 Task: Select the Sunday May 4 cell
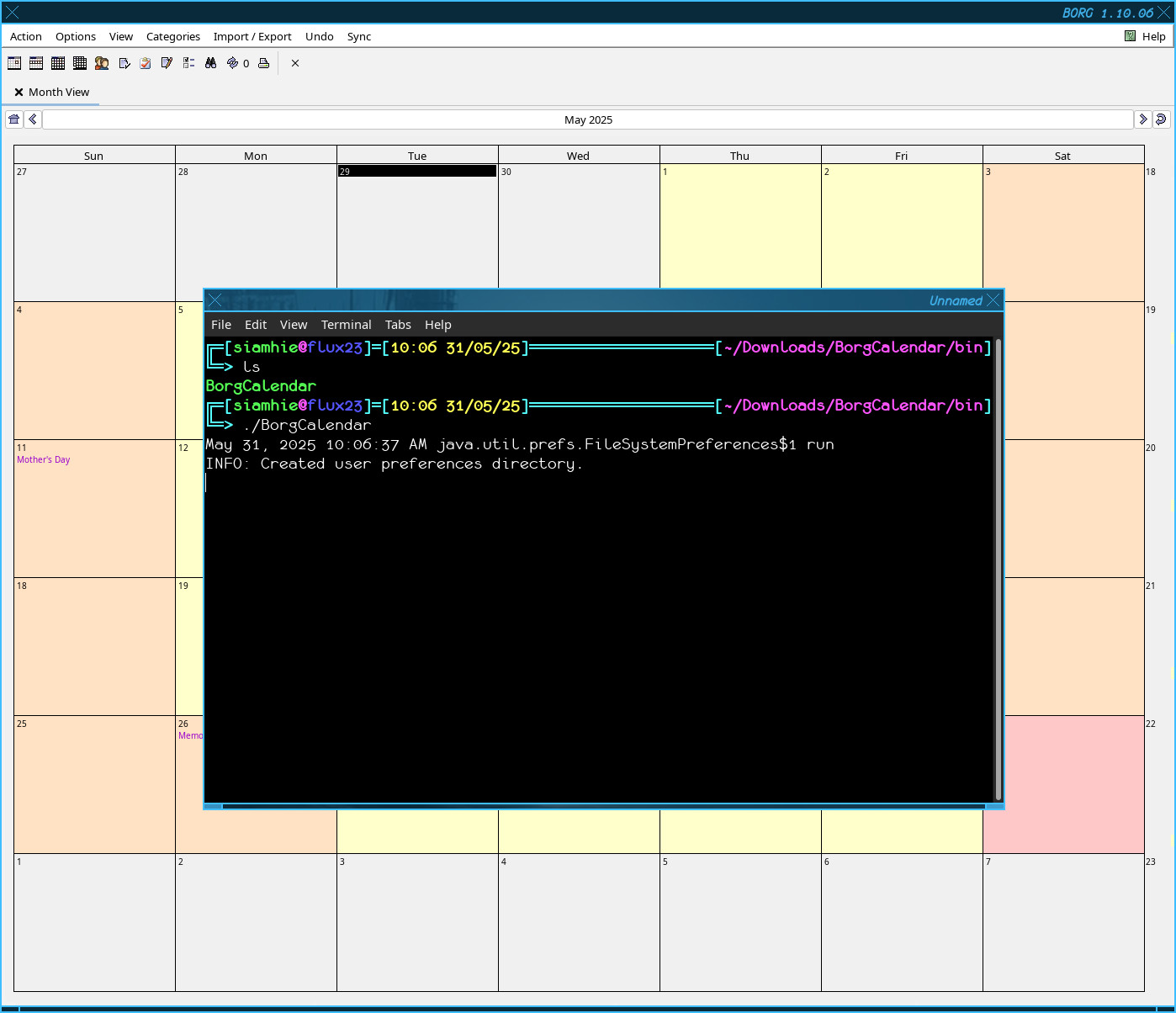pos(94,370)
